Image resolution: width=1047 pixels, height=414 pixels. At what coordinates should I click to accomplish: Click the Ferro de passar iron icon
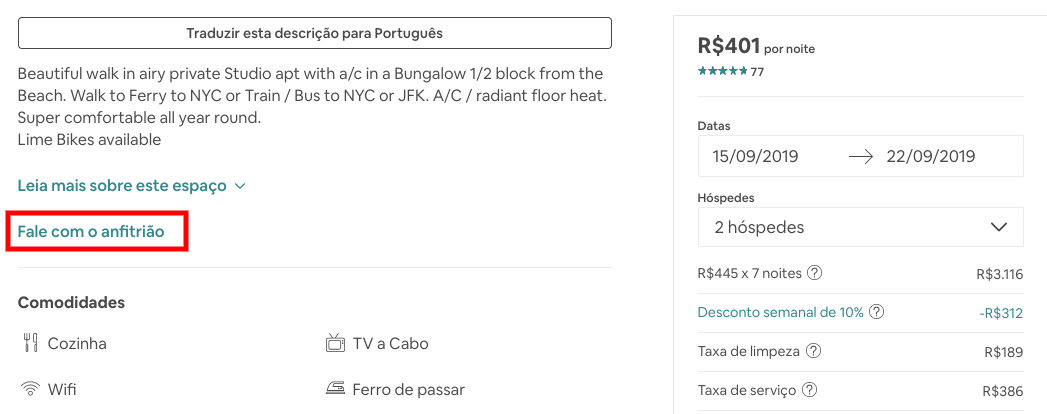pos(335,389)
